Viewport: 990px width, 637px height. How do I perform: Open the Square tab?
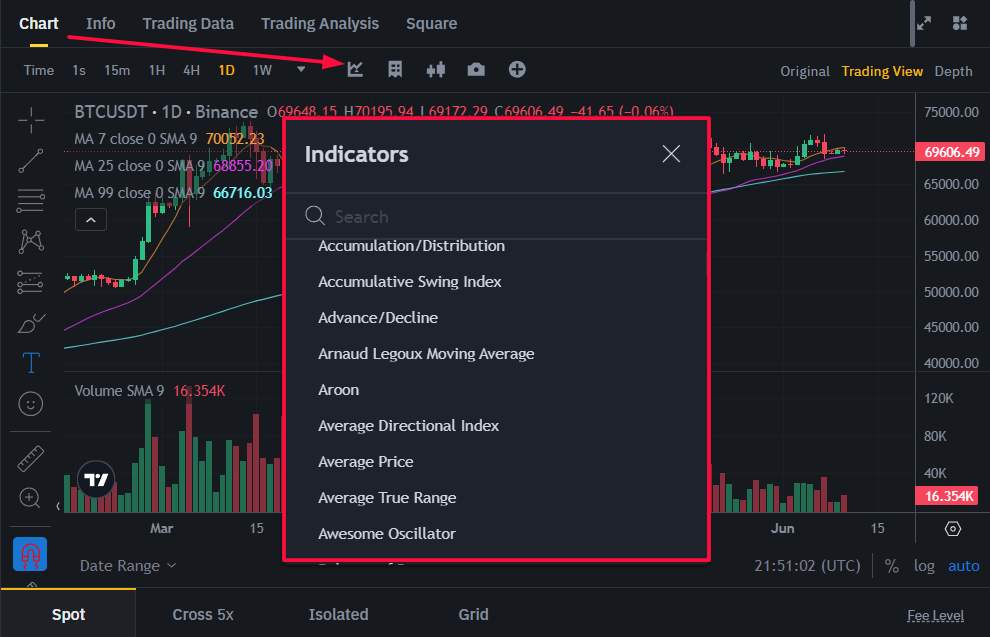[x=431, y=23]
